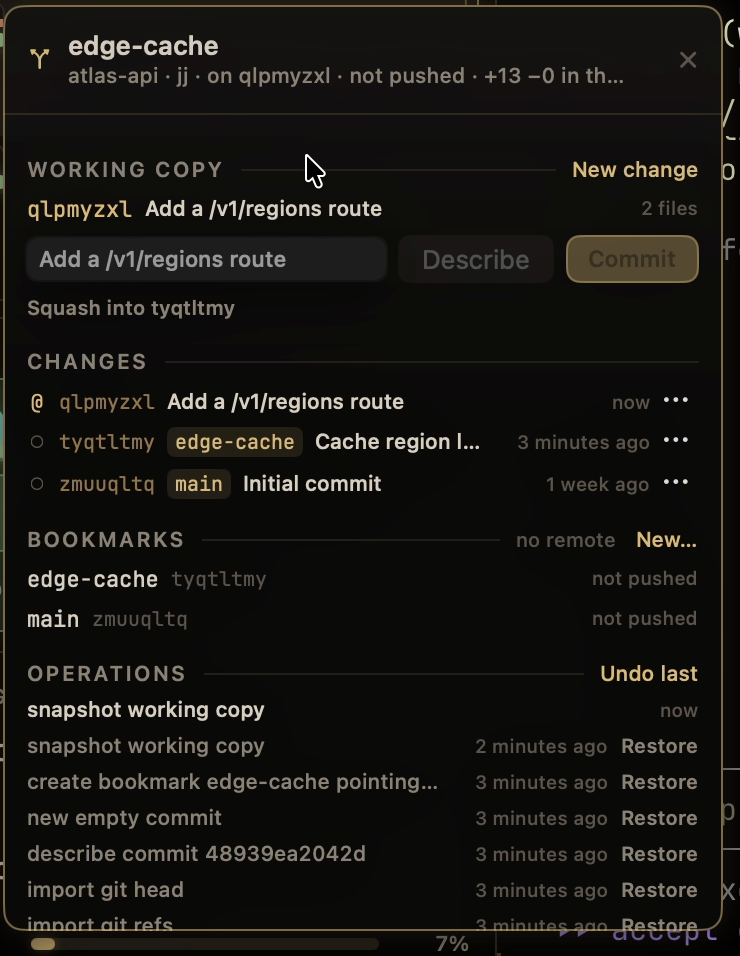The image size is (740, 956).
Task: Click the 1 week ago timestamp of zmuuqltq
Action: pyautogui.click(x=597, y=485)
